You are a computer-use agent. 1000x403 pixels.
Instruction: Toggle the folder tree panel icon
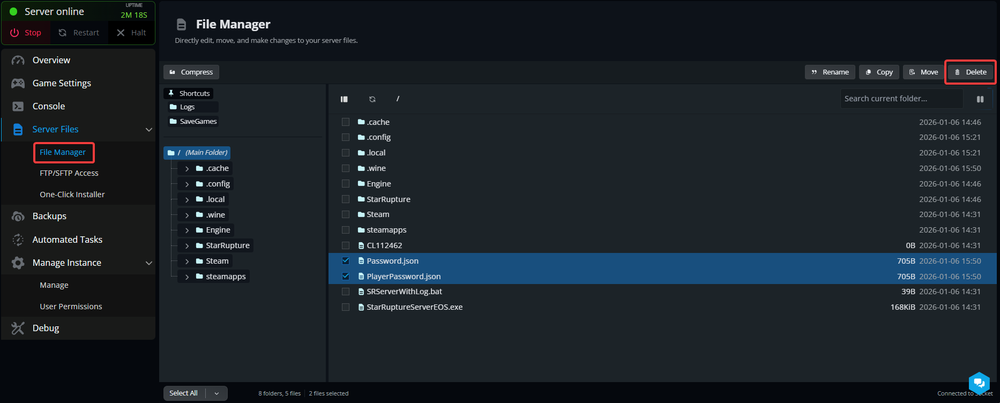pyautogui.click(x=344, y=99)
